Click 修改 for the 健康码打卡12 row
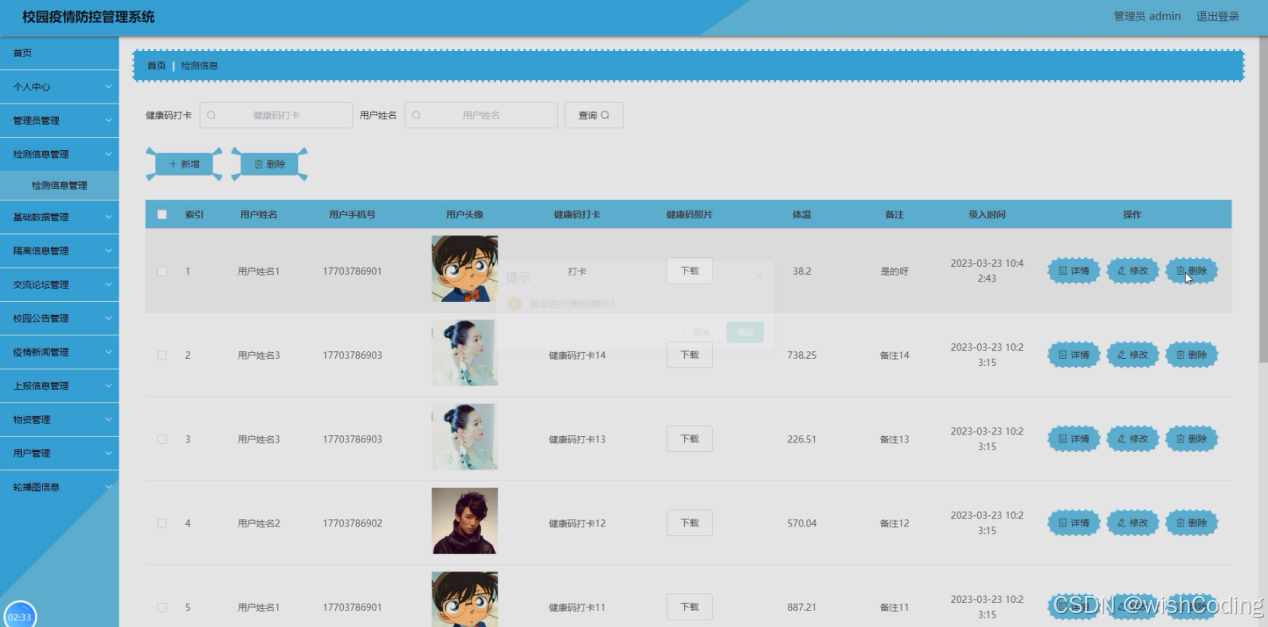This screenshot has height=627, width=1268. coord(1133,523)
